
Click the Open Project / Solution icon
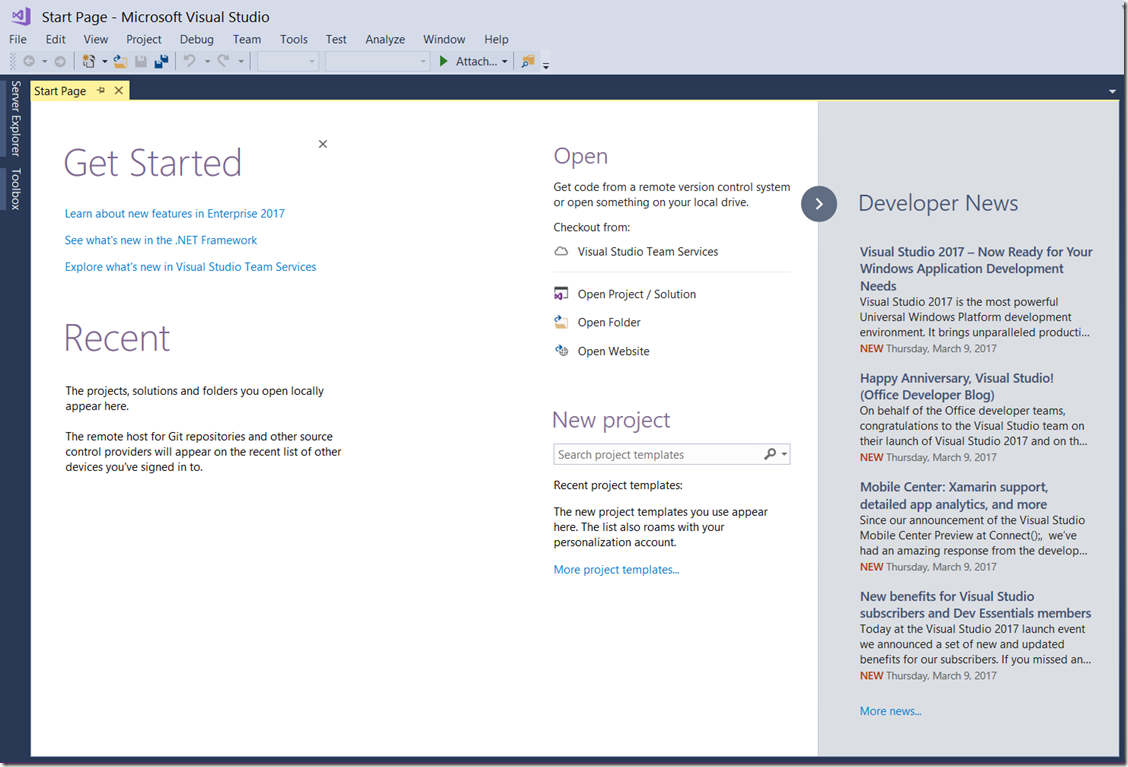tap(561, 294)
